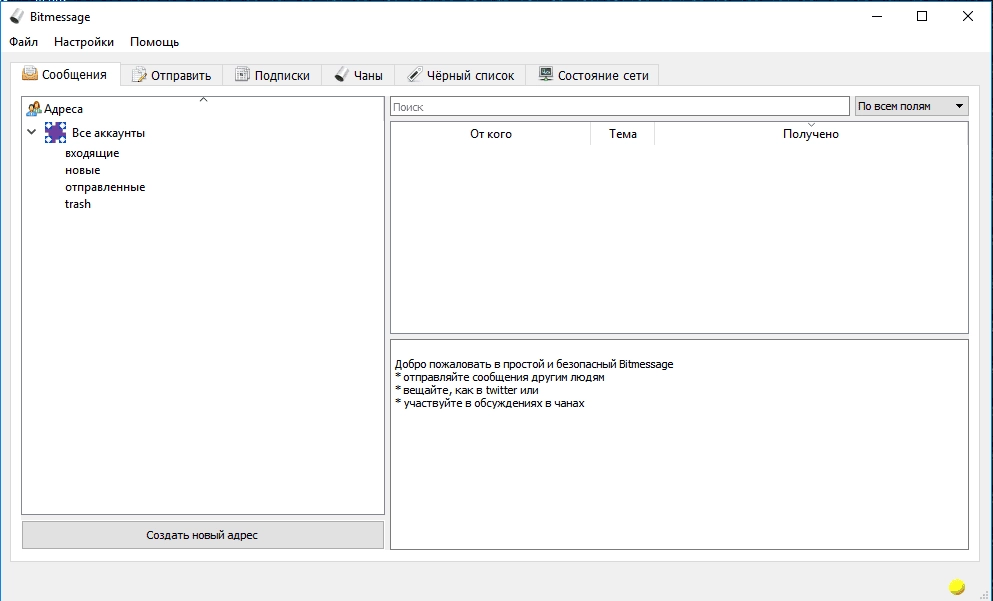Screen dimensions: 993x601
Task: Click the yellow network status indicator
Action: [956, 587]
